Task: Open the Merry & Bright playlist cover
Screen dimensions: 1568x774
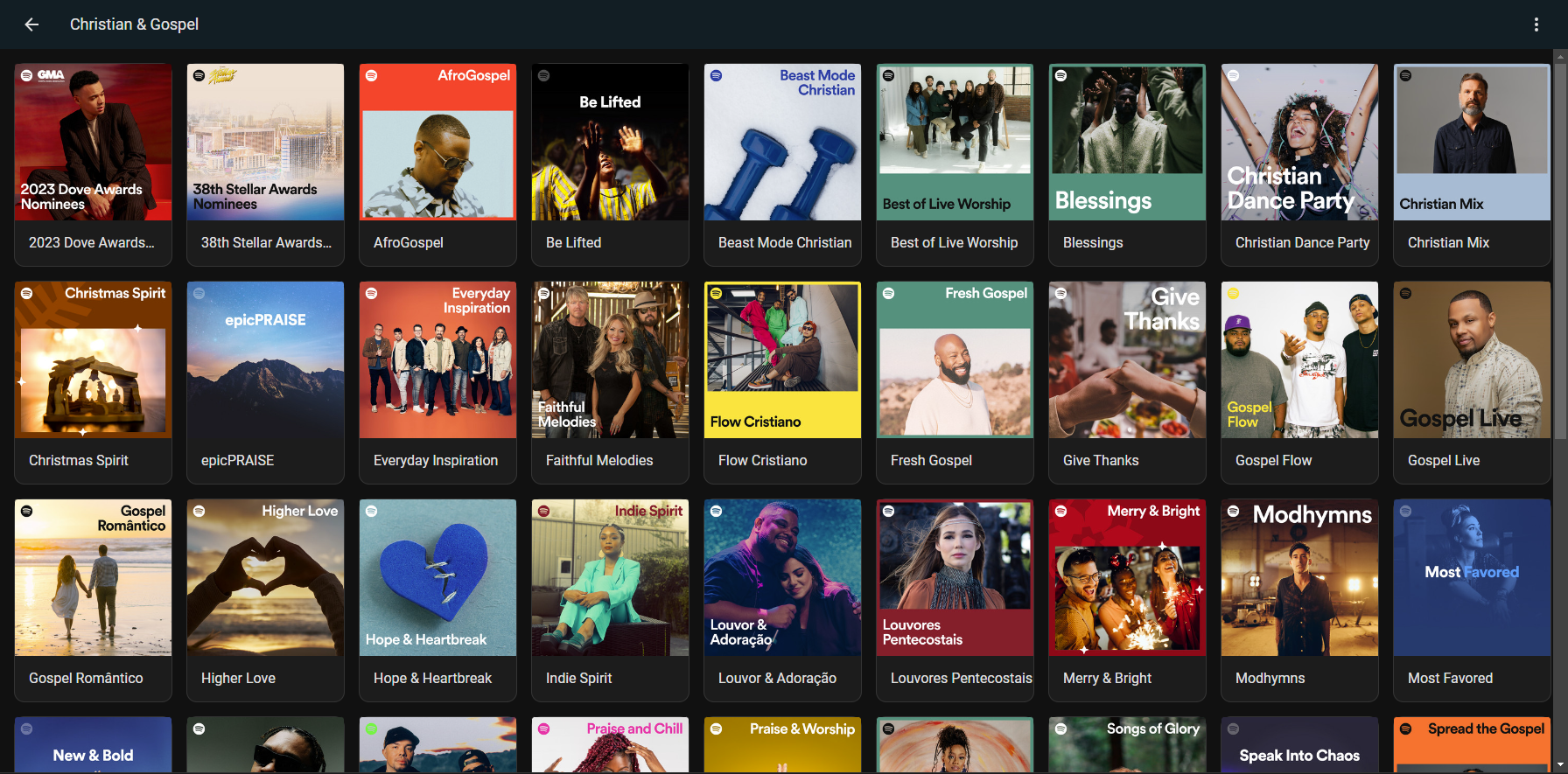Action: (x=1127, y=577)
